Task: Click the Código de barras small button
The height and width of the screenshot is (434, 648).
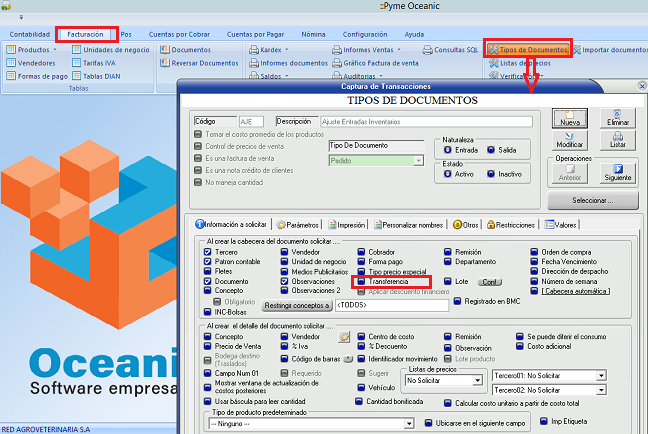Action: click(x=348, y=359)
